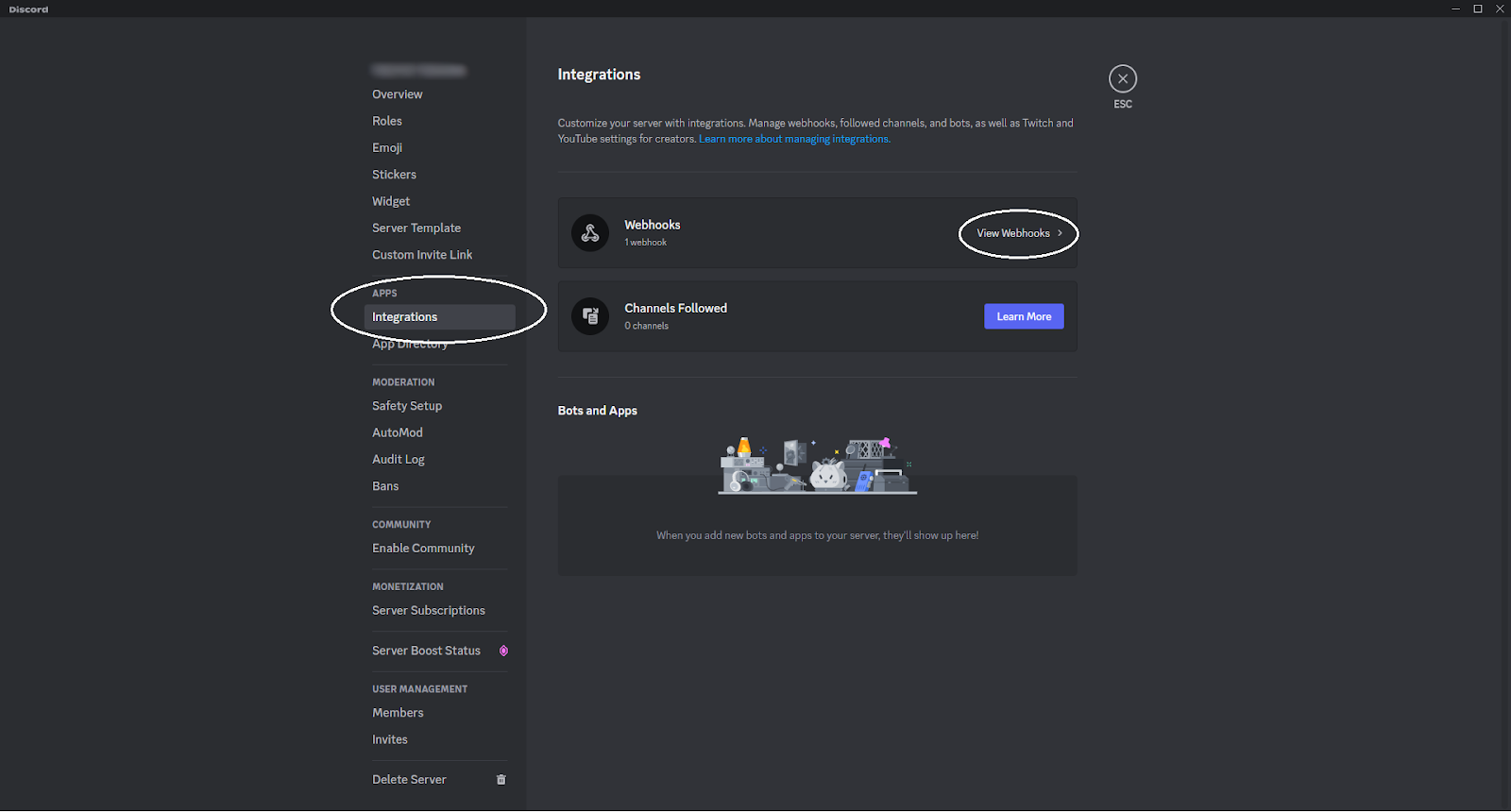Open AutoMod moderation settings
Viewport: 1511px width, 812px height.
[398, 432]
